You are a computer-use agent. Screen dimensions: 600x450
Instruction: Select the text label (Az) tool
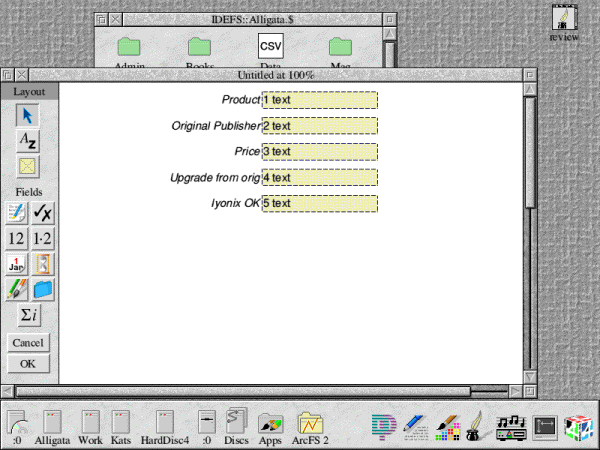[x=29, y=141]
